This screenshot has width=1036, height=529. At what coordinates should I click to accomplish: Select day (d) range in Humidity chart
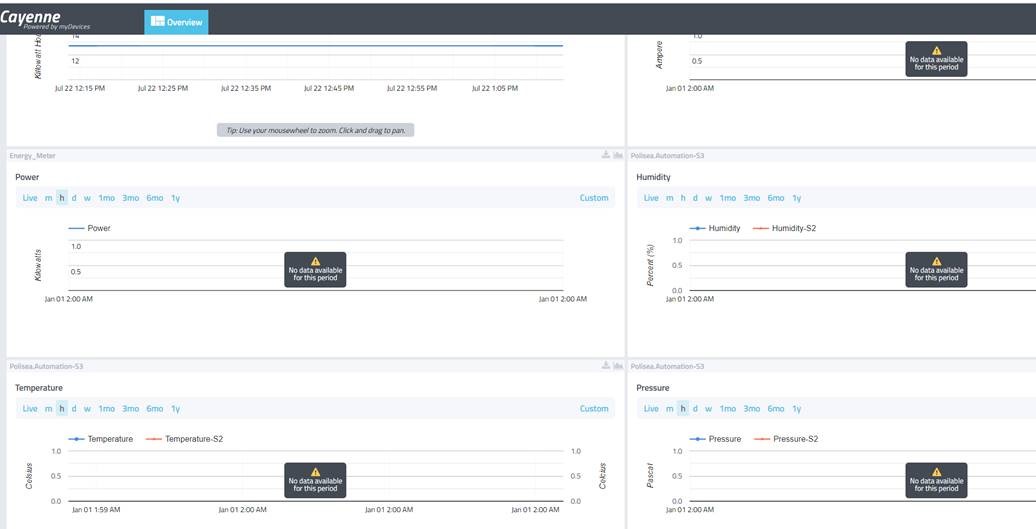coord(695,197)
